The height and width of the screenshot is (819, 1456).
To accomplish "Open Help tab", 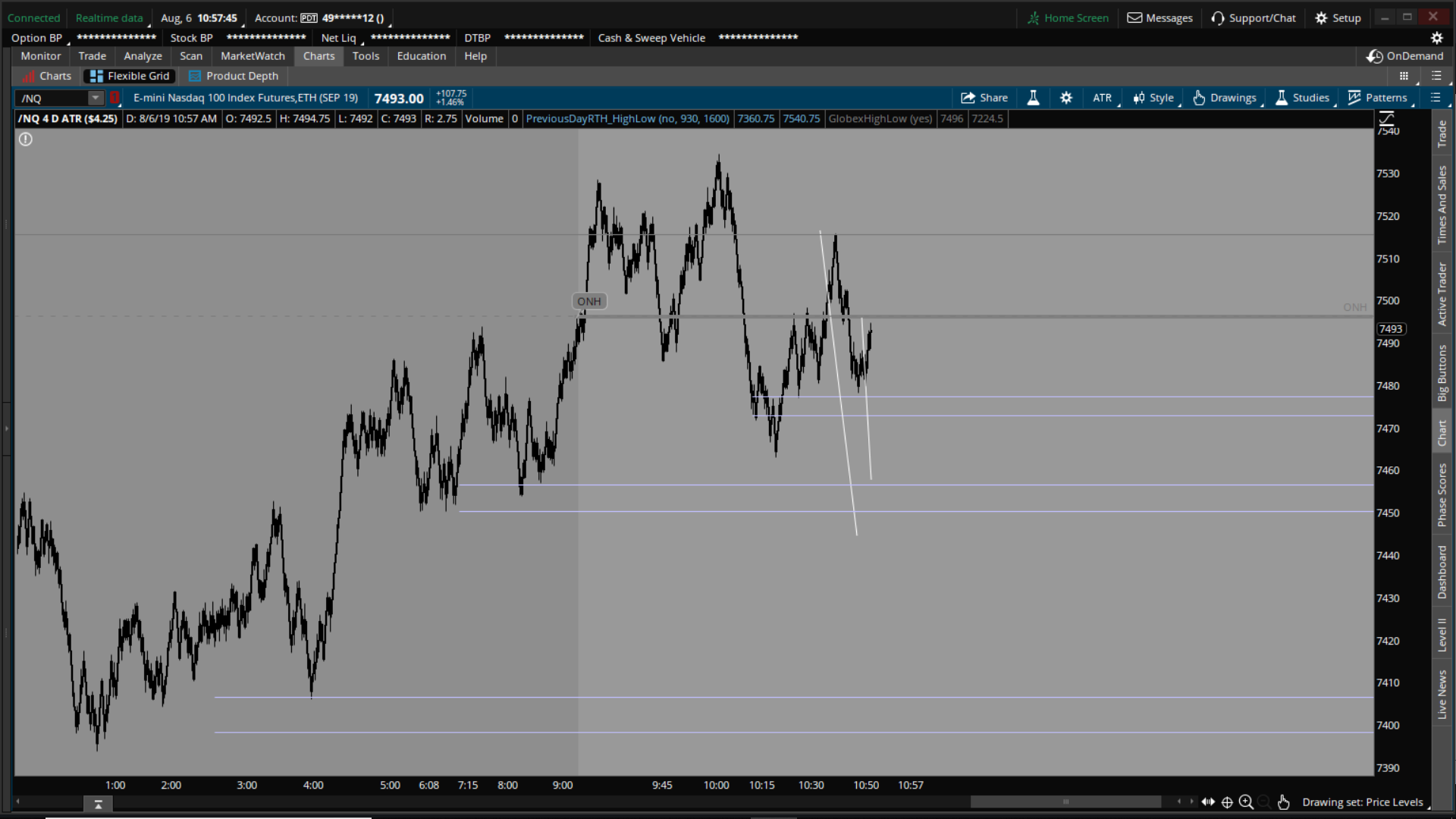I will tap(475, 56).
